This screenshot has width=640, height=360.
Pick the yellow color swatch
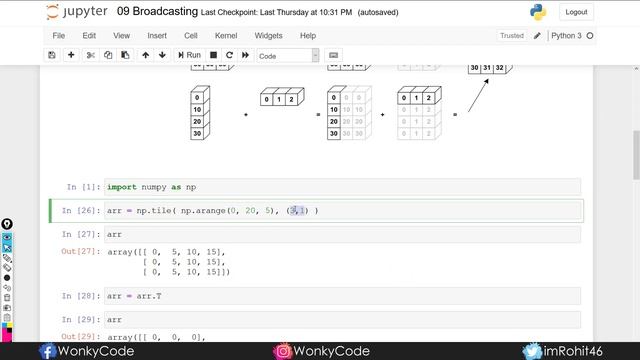pyautogui.click(x=10, y=326)
